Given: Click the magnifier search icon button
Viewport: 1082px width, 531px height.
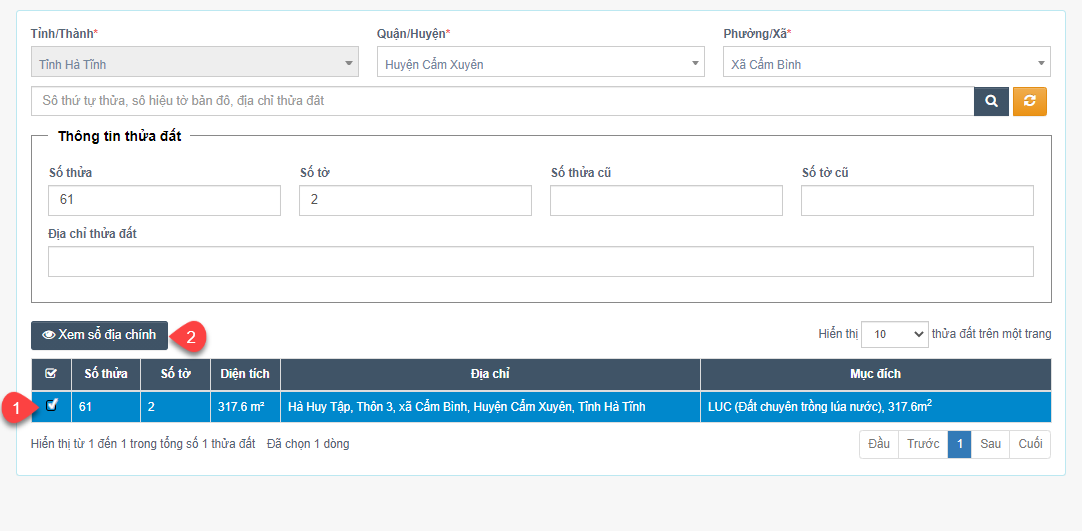Looking at the screenshot, I should coord(991,101).
